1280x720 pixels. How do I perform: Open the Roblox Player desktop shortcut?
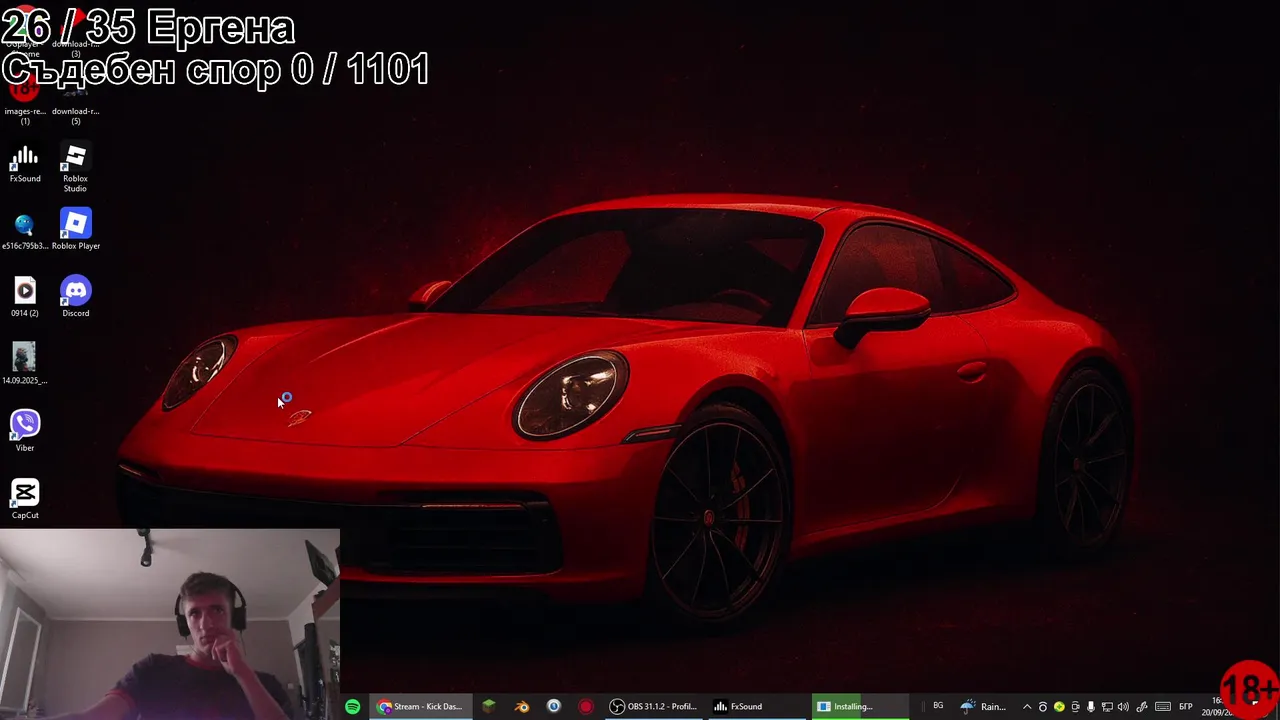(x=75, y=229)
